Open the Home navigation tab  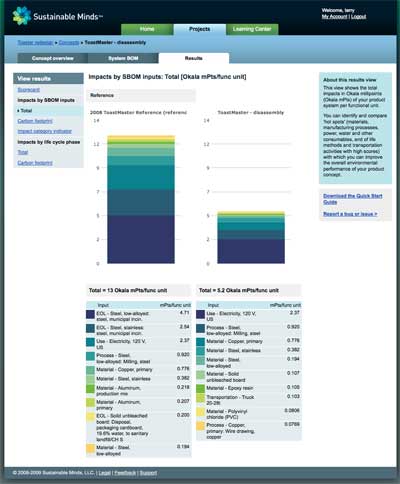coord(147,29)
